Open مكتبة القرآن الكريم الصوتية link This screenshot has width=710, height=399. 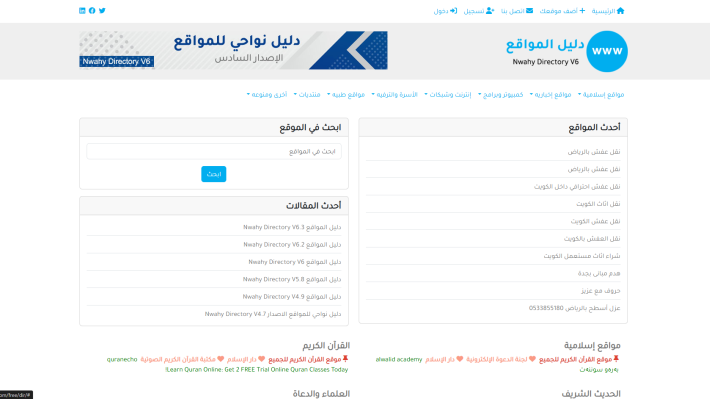point(178,359)
